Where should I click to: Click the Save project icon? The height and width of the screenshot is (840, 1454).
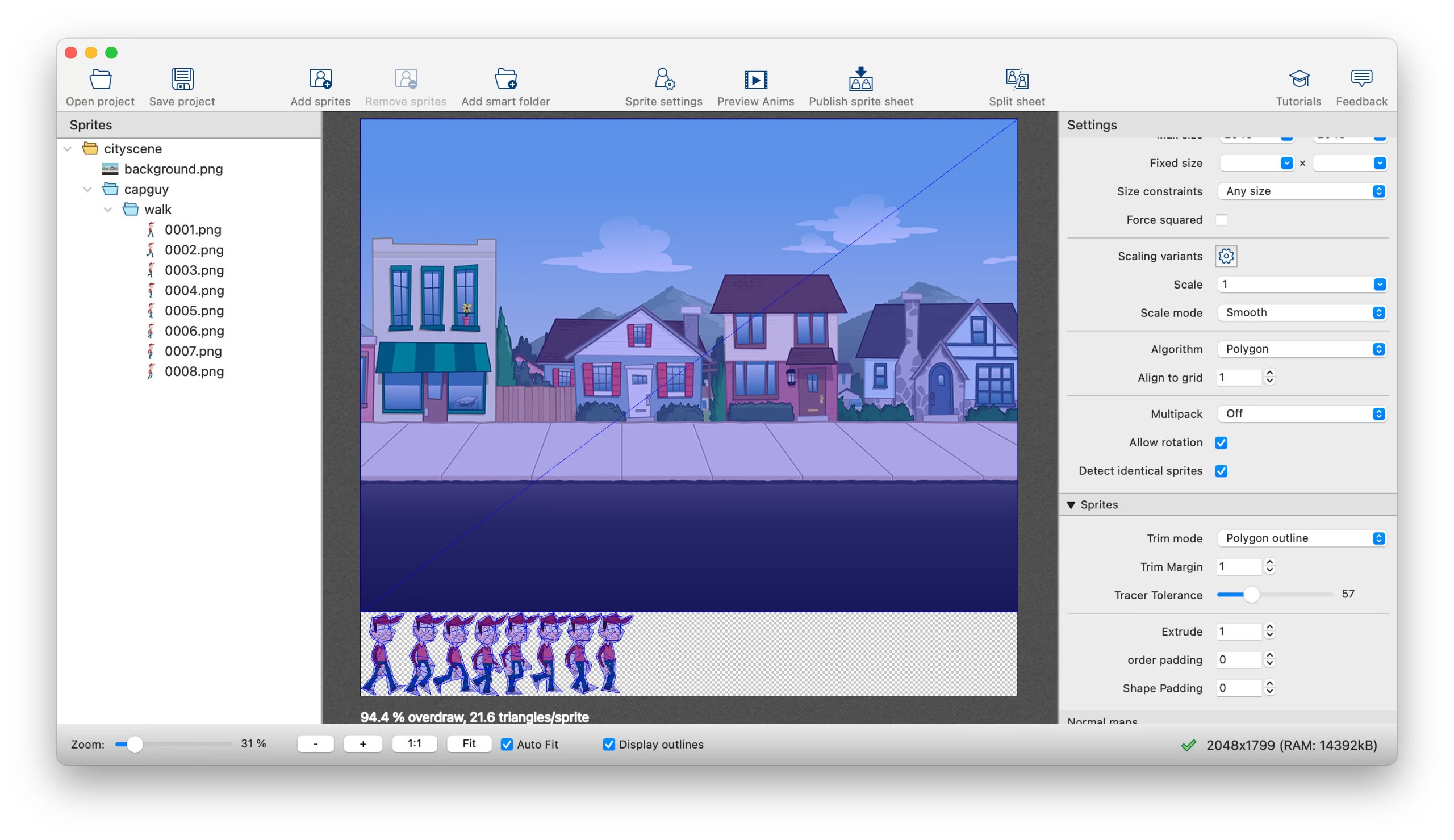click(x=182, y=79)
